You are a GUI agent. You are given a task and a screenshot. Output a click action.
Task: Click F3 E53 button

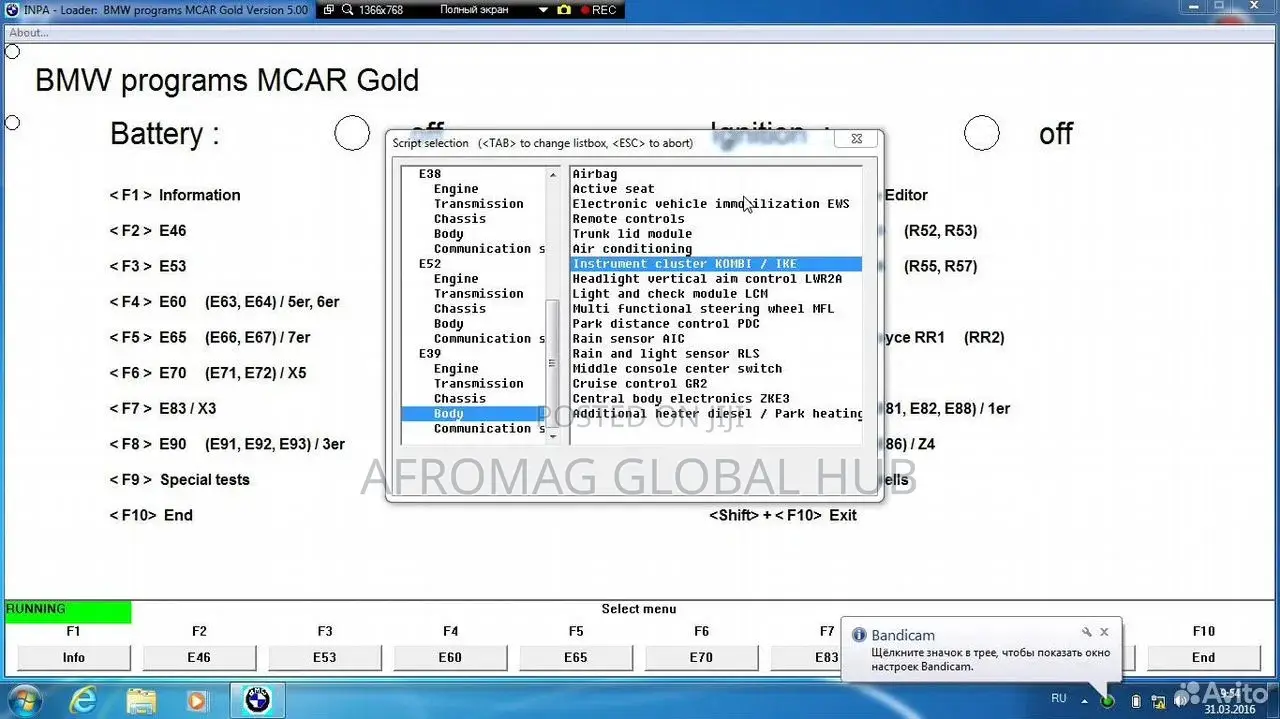325,657
